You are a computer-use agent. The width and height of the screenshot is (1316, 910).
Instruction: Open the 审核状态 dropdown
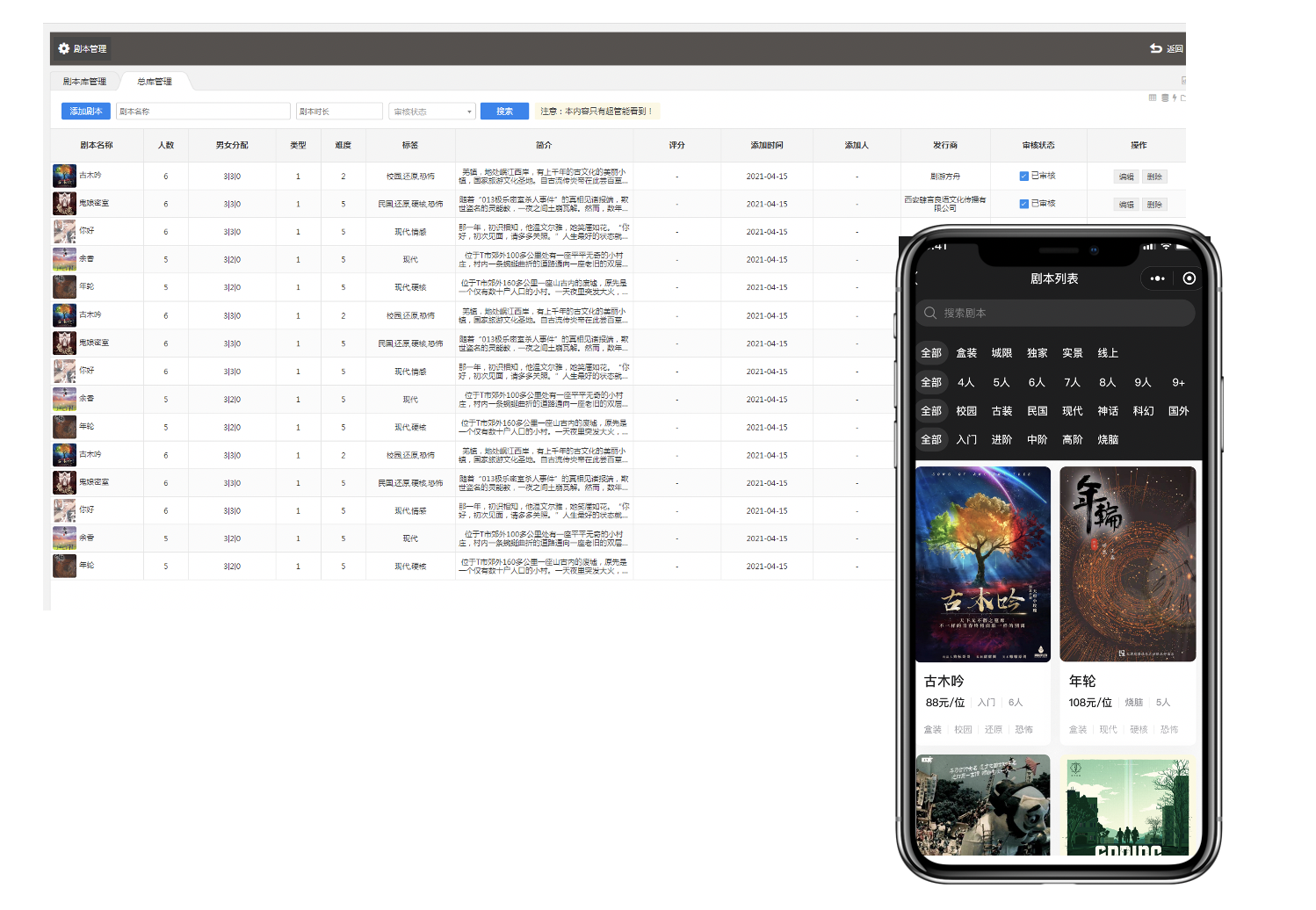(432, 112)
